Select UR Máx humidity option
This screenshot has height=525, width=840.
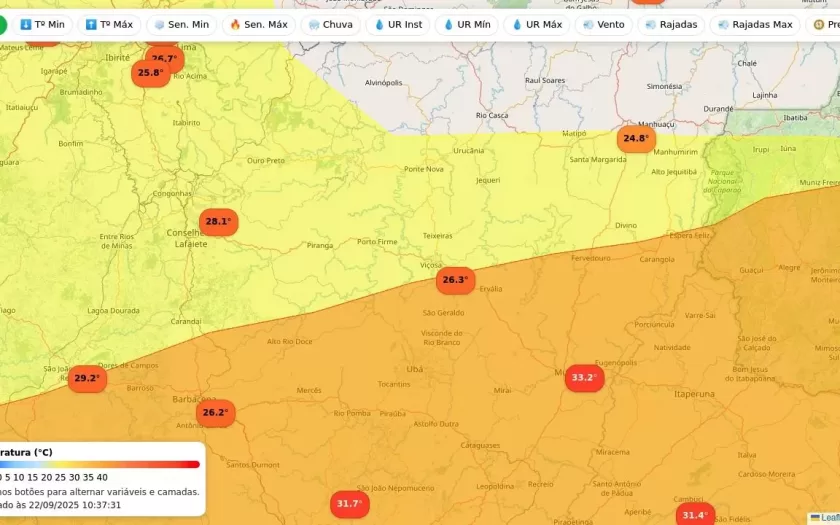(537, 24)
